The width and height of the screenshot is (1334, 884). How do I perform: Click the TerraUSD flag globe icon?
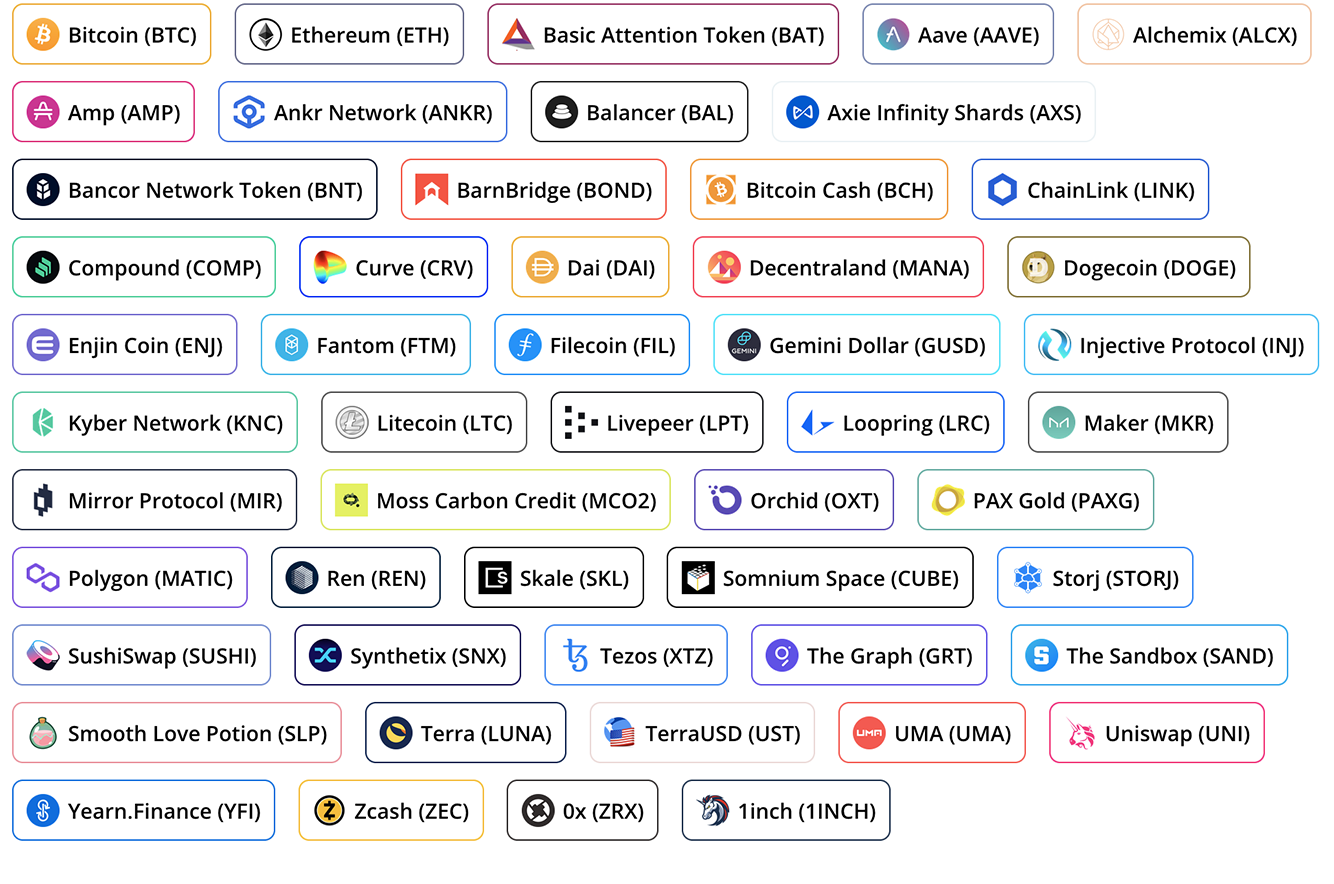621,734
